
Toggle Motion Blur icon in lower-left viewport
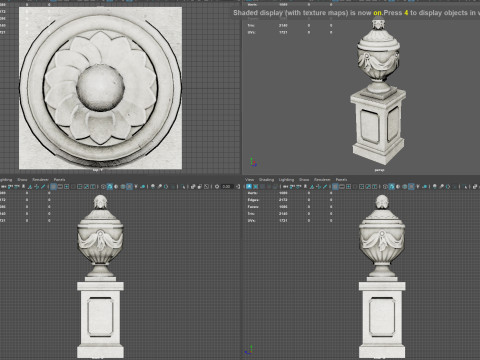click(159, 187)
